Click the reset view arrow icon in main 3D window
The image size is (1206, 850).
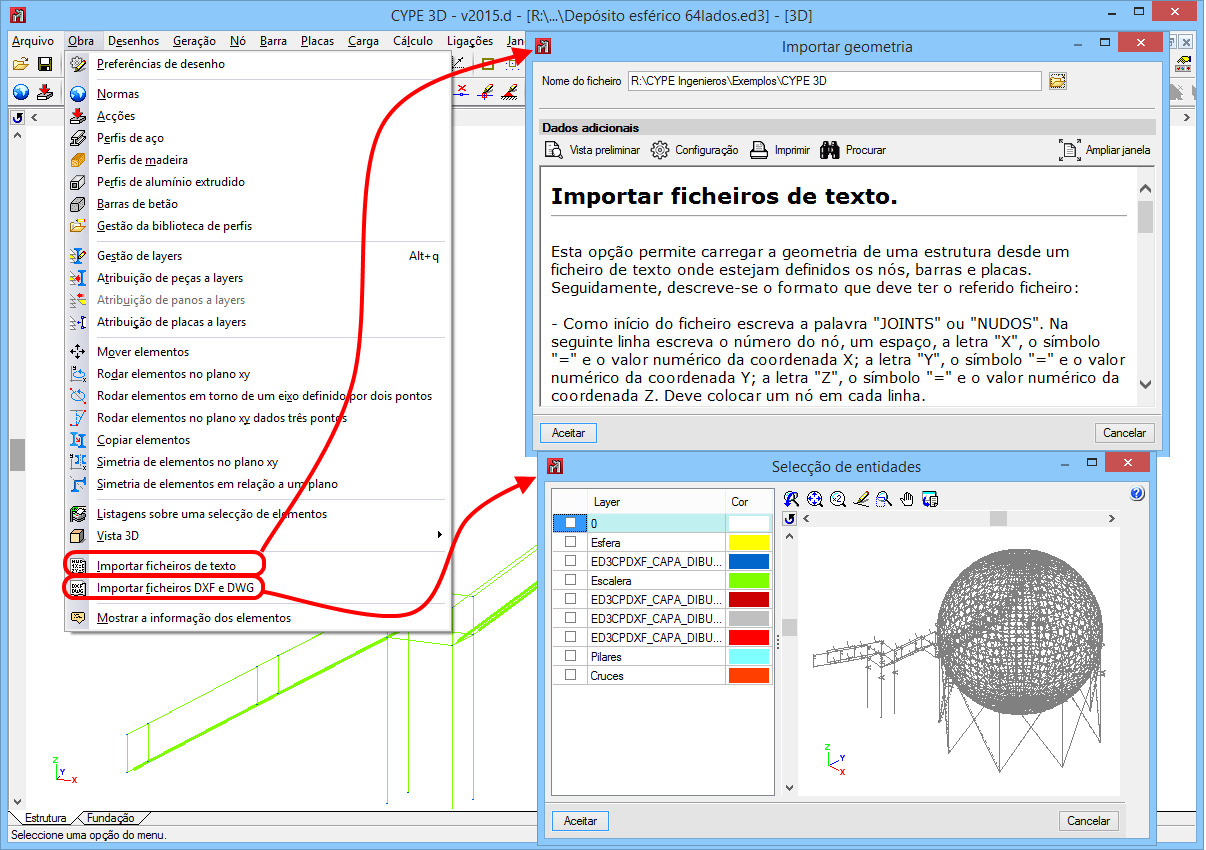coord(17,118)
